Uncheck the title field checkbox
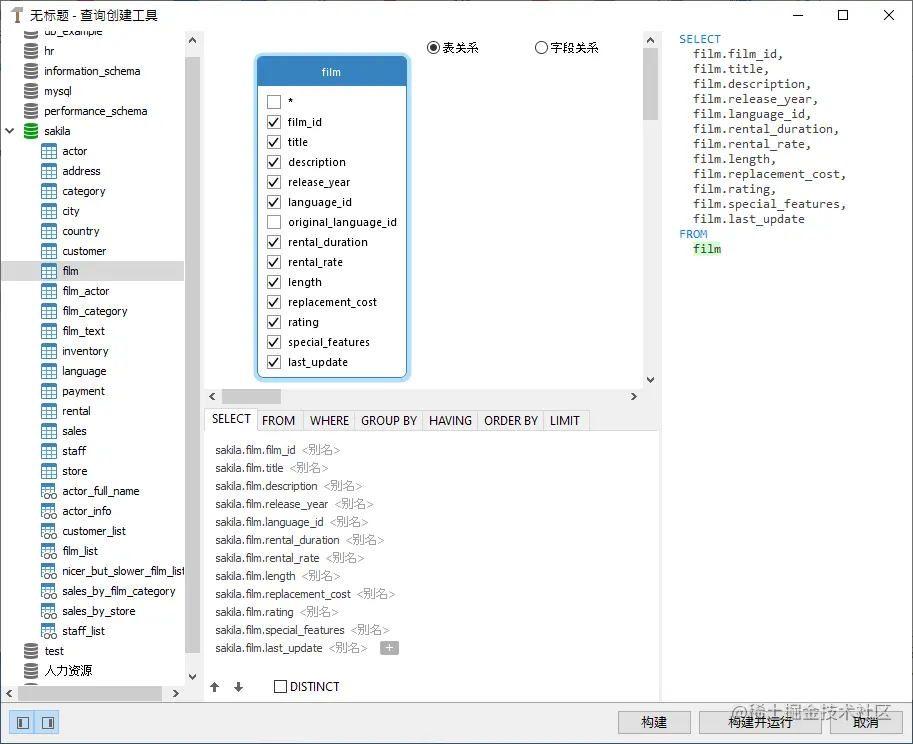913x744 pixels. (x=274, y=142)
